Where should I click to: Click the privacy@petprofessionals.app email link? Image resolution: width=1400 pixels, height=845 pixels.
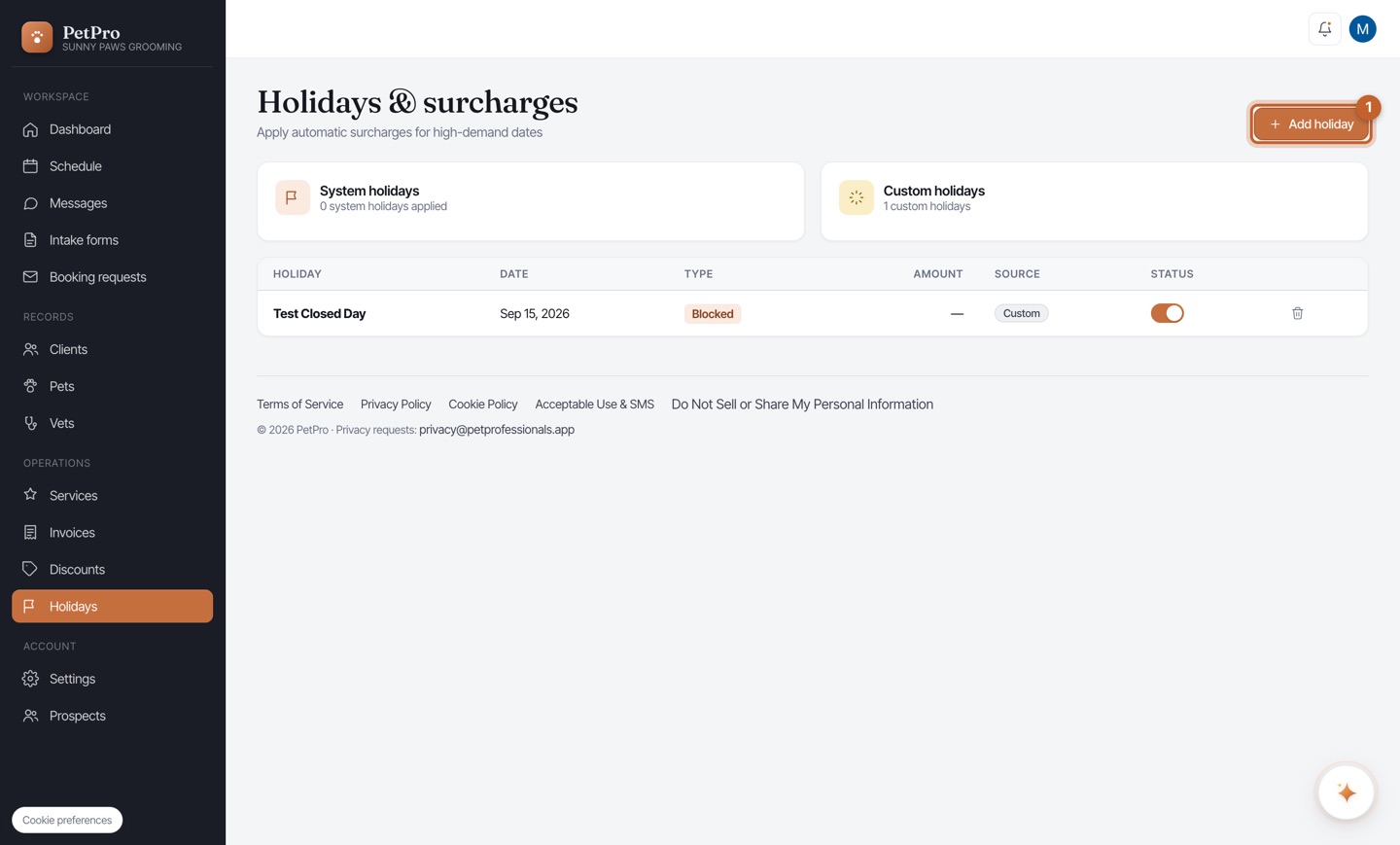coord(497,430)
